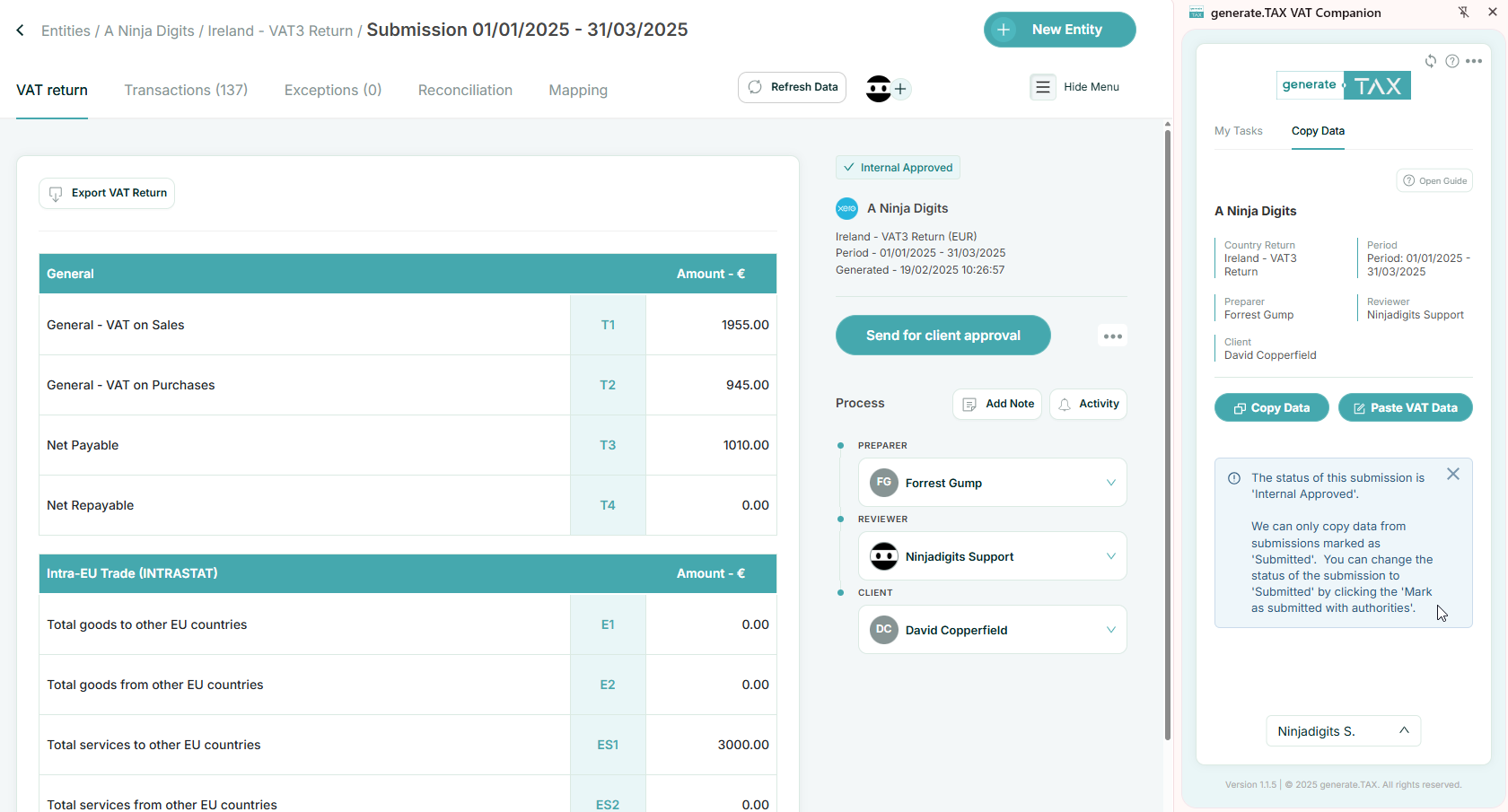1508x812 pixels.
Task: Expand the David Copperfield client dropdown
Action: pyautogui.click(x=1110, y=630)
